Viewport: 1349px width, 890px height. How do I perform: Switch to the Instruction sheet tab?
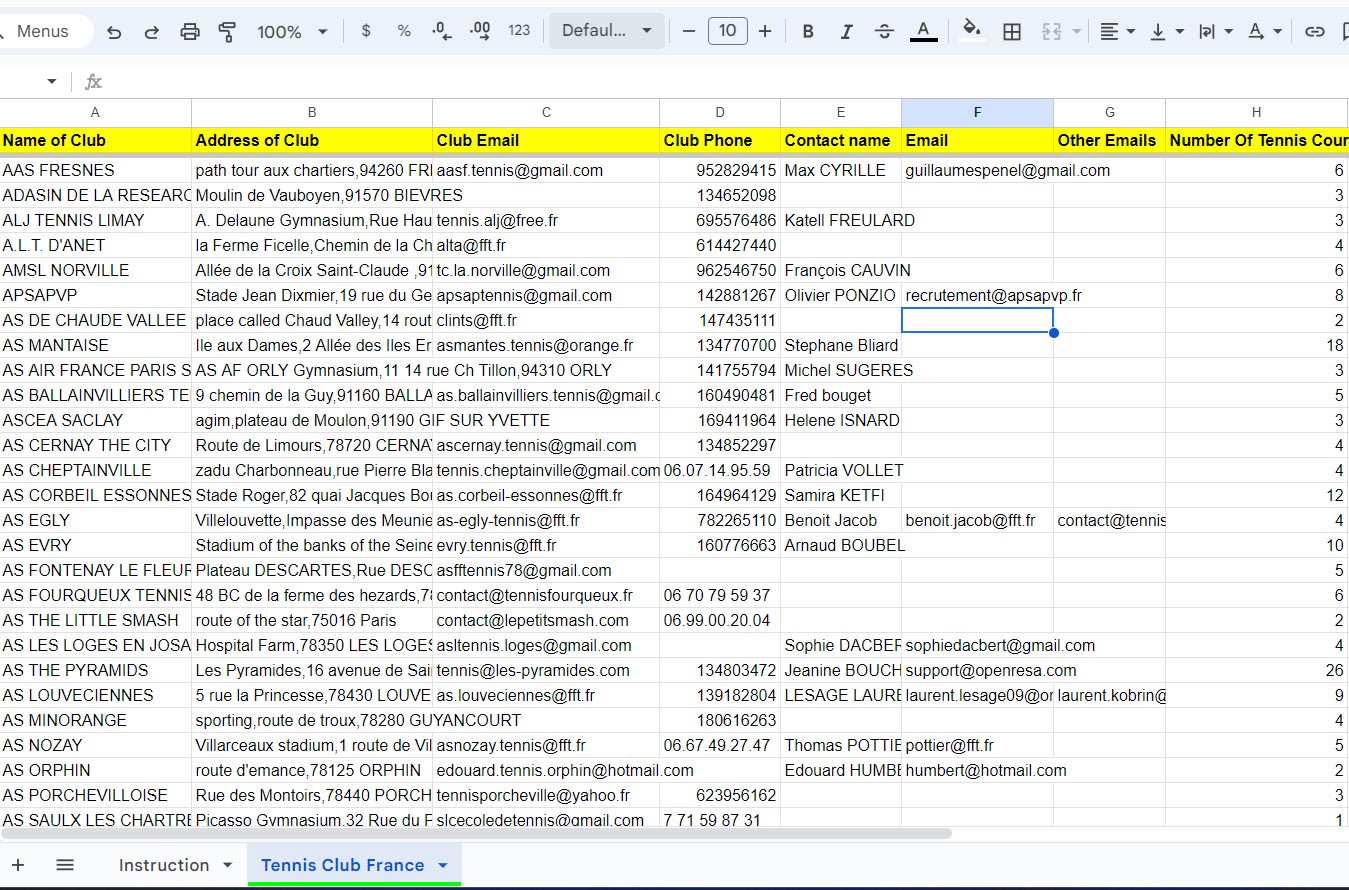coord(164,865)
